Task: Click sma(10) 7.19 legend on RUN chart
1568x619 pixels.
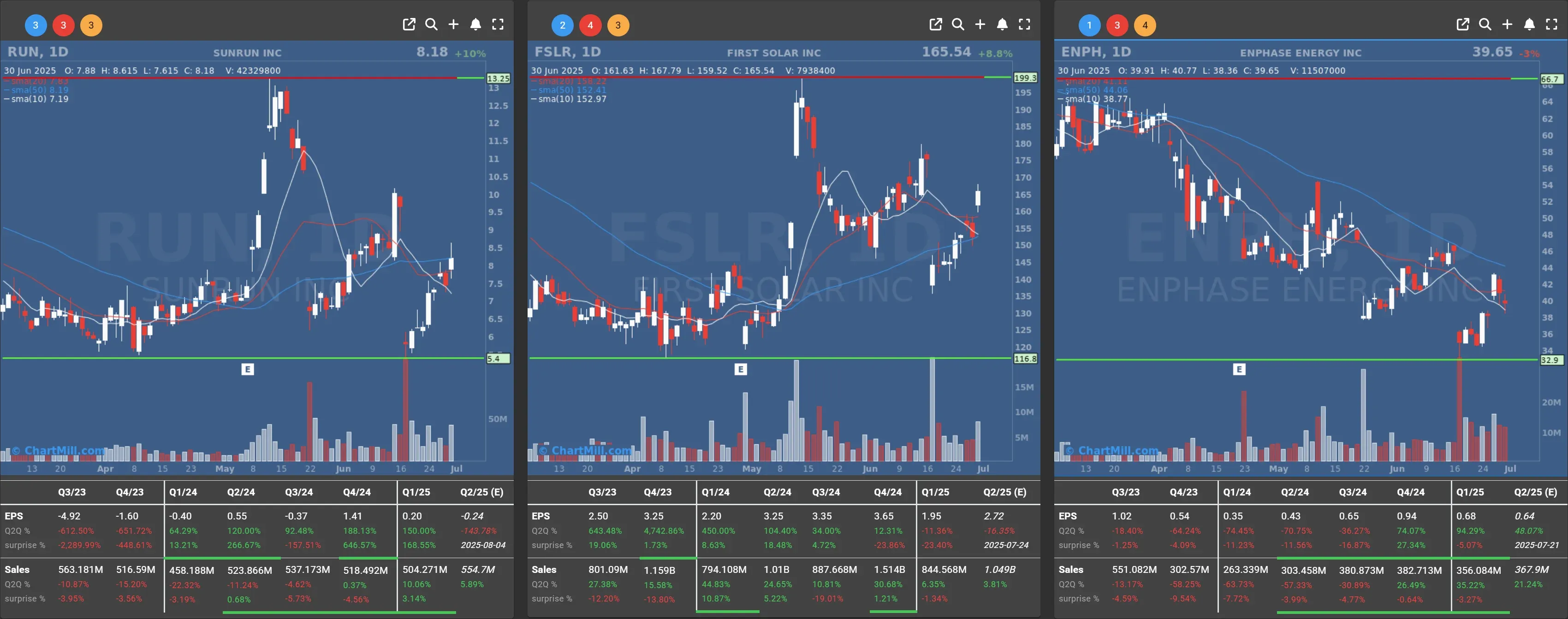Action: 36,99
